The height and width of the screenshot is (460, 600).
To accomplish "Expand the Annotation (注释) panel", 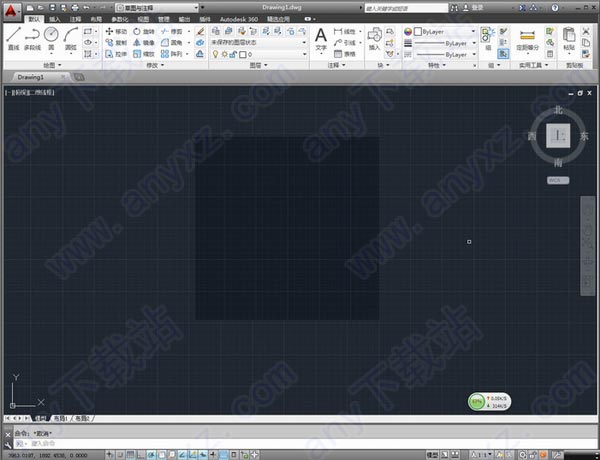I will click(x=337, y=65).
